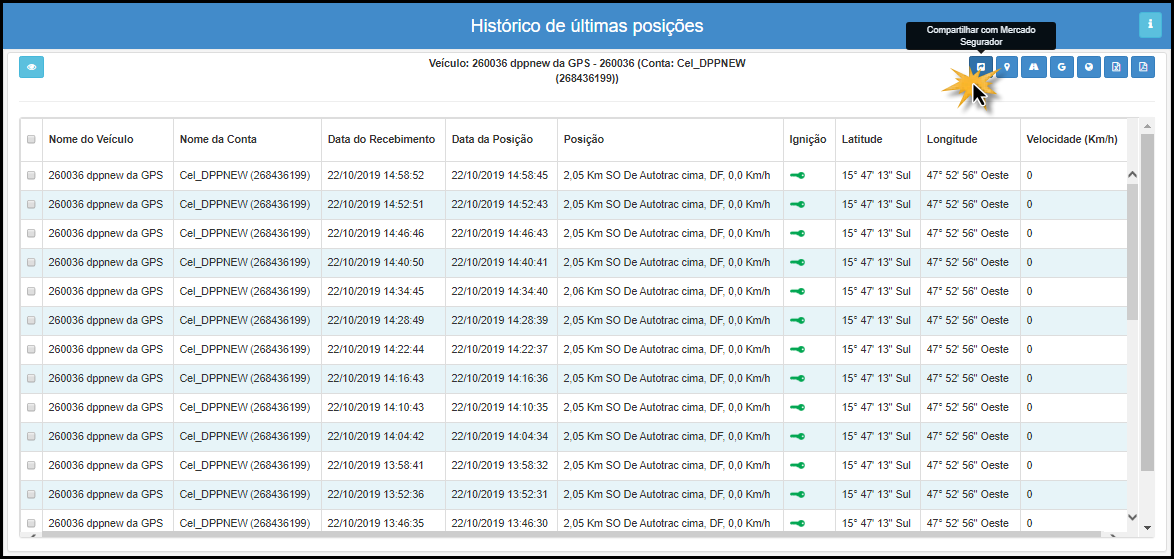The width and height of the screenshot is (1174, 559).
Task: Click the outer page scrollbar thumb
Action: click(1149, 302)
